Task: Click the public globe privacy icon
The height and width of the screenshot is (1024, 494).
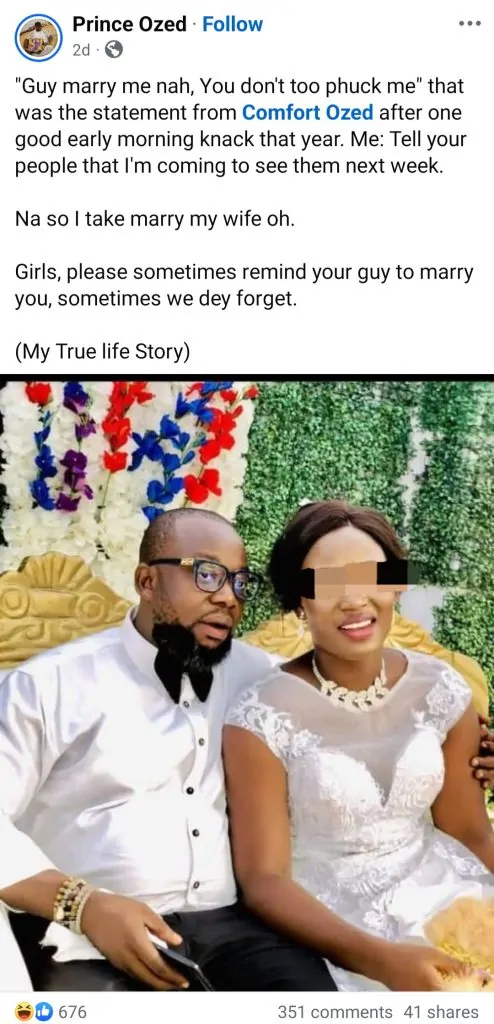Action: point(114,50)
